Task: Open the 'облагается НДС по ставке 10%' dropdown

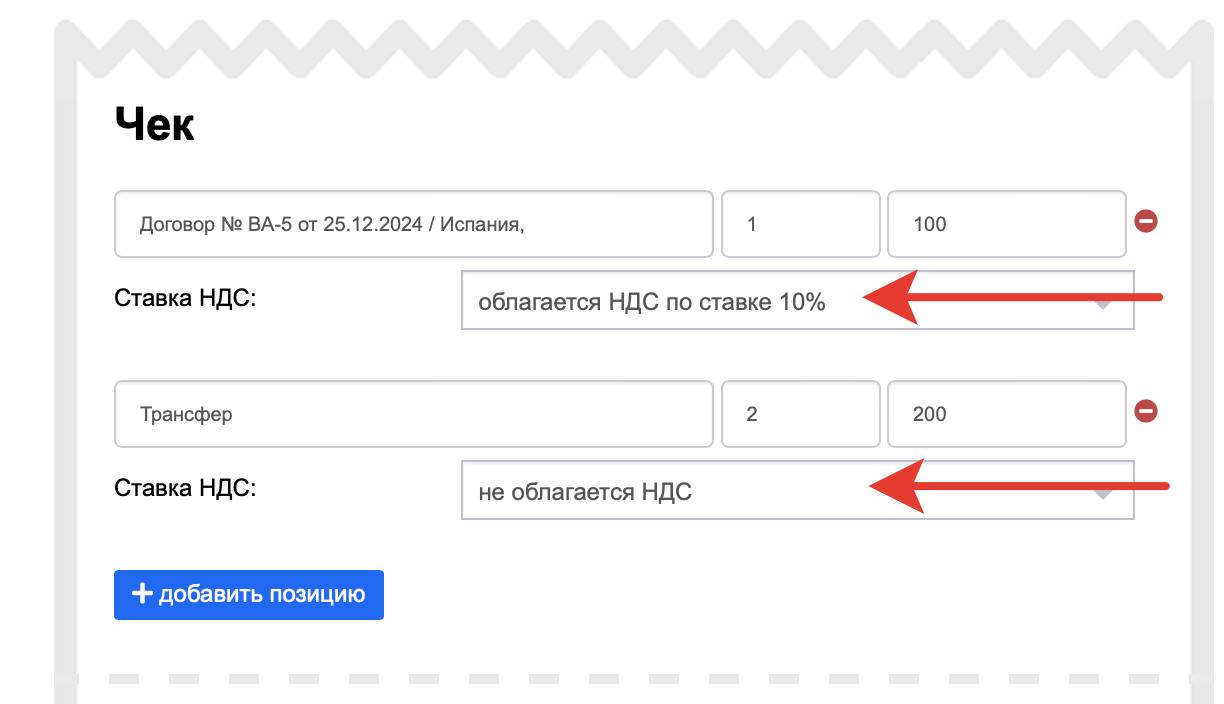Action: point(700,301)
